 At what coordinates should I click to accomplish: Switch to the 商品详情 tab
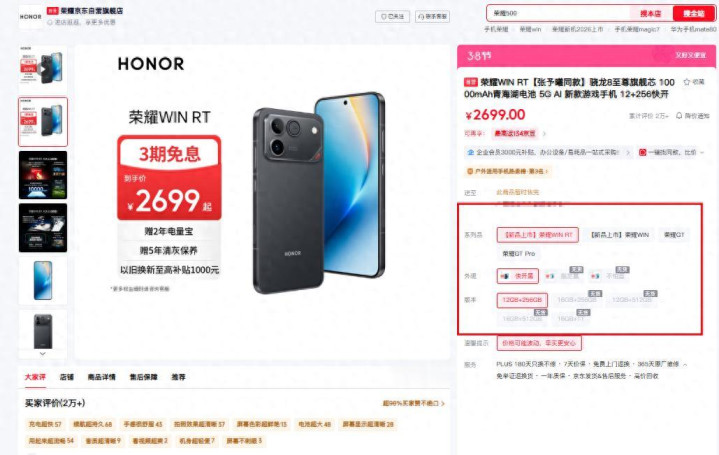tap(101, 377)
